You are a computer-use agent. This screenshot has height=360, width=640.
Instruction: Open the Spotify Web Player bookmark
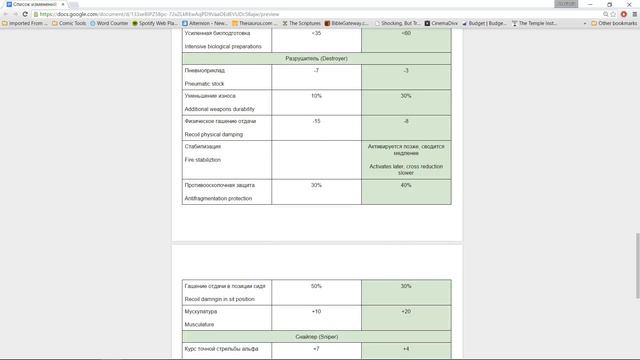[x=155, y=23]
